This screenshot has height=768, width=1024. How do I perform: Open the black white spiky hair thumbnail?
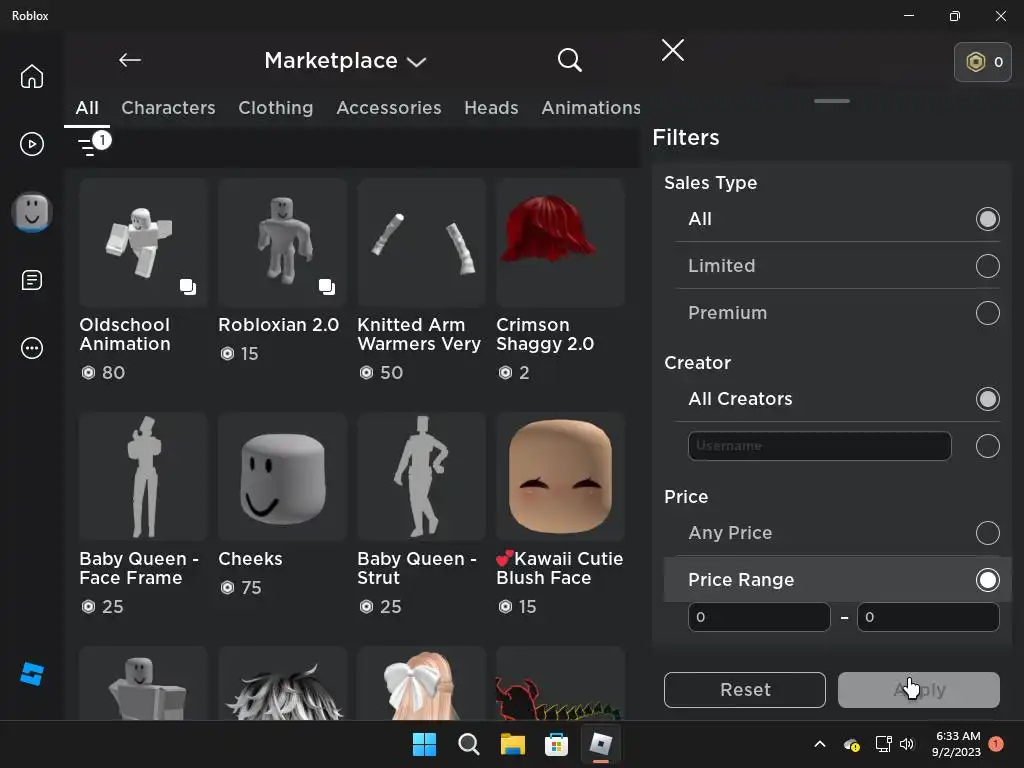[x=282, y=683]
